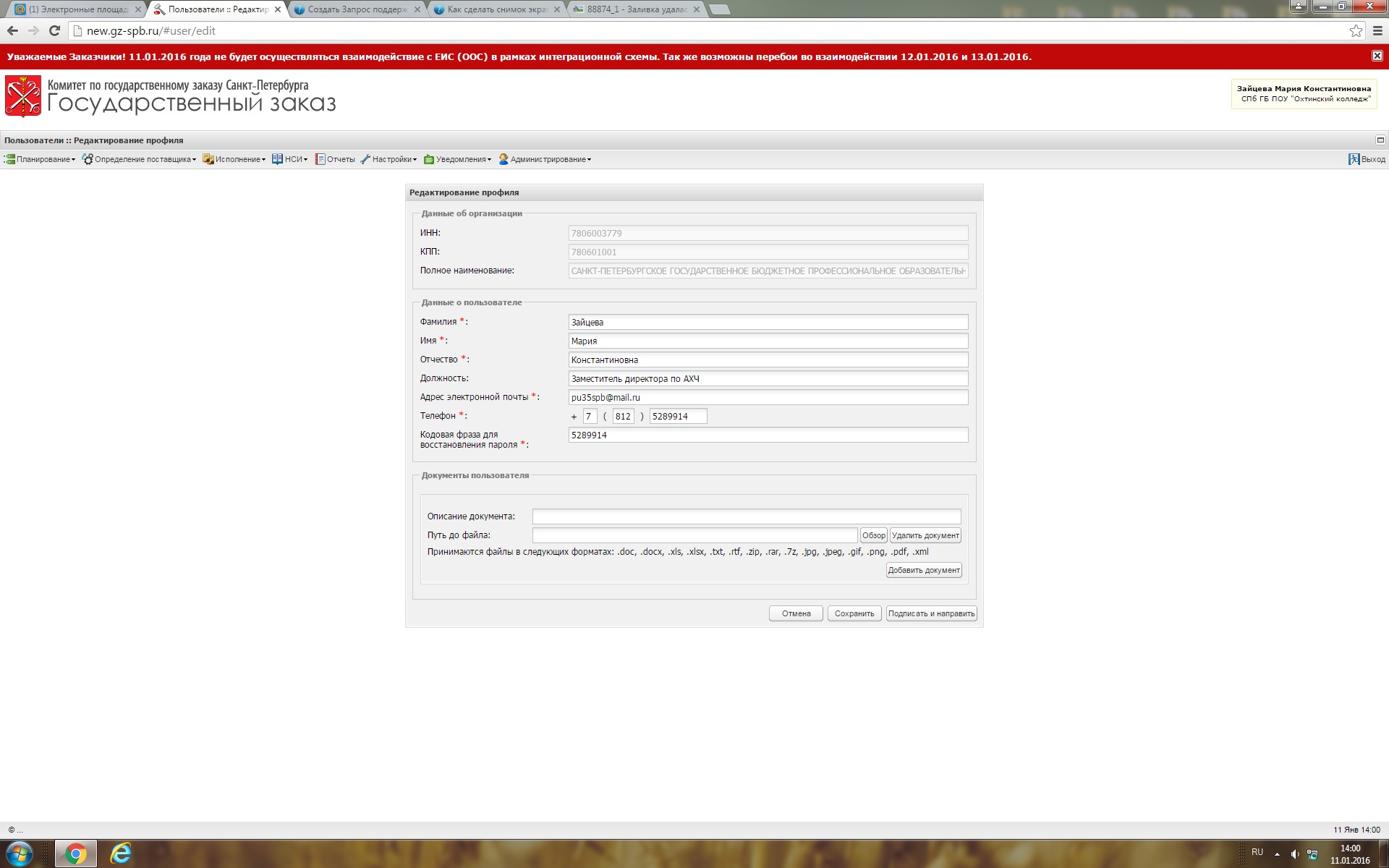Click the Добавить документ button
Image resolution: width=1389 pixels, height=868 pixels.
pos(924,570)
